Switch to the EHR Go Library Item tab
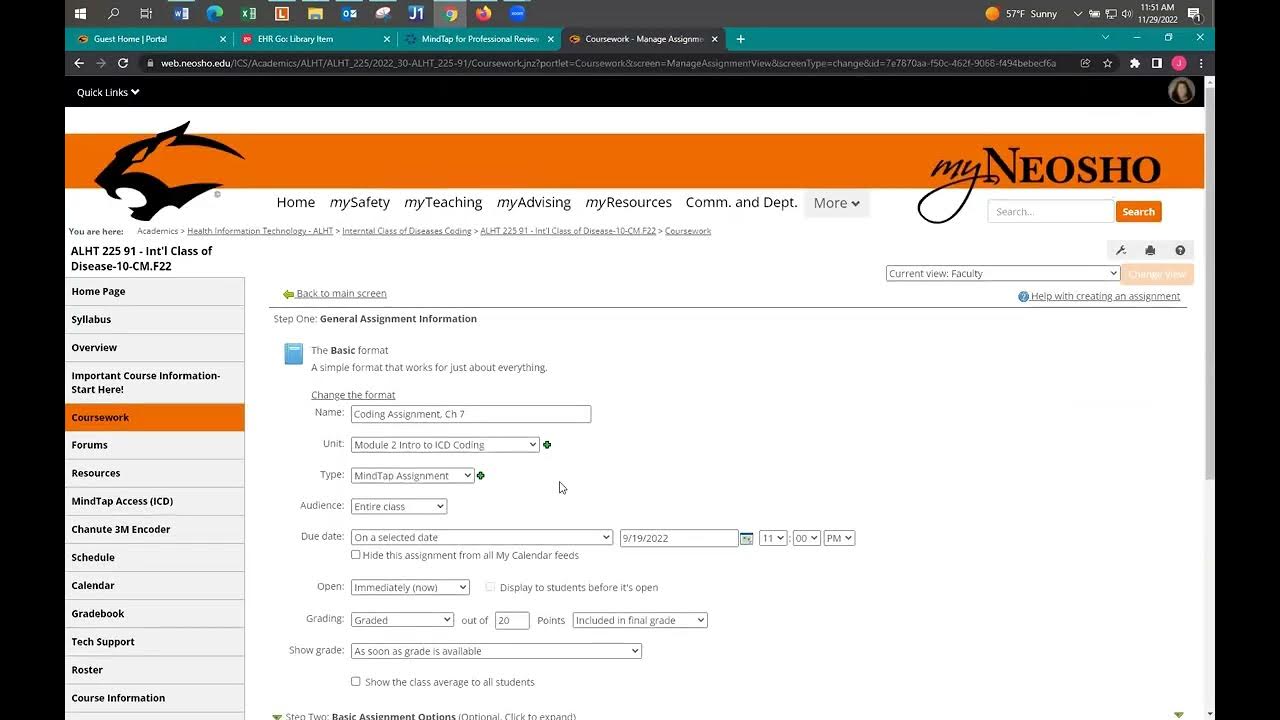The image size is (1280, 720). pos(315,39)
